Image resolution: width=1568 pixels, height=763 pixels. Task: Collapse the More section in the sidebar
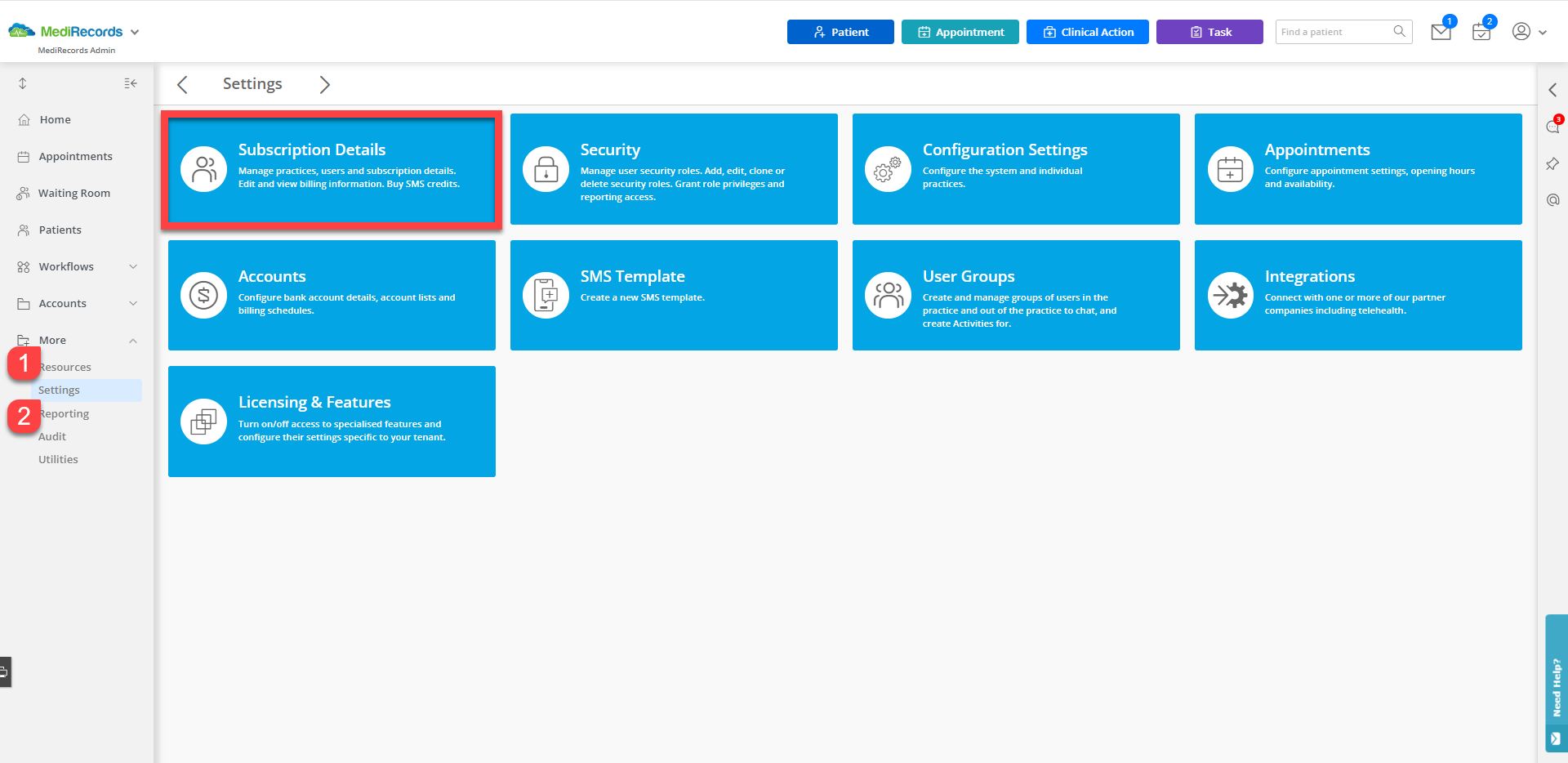click(x=133, y=340)
